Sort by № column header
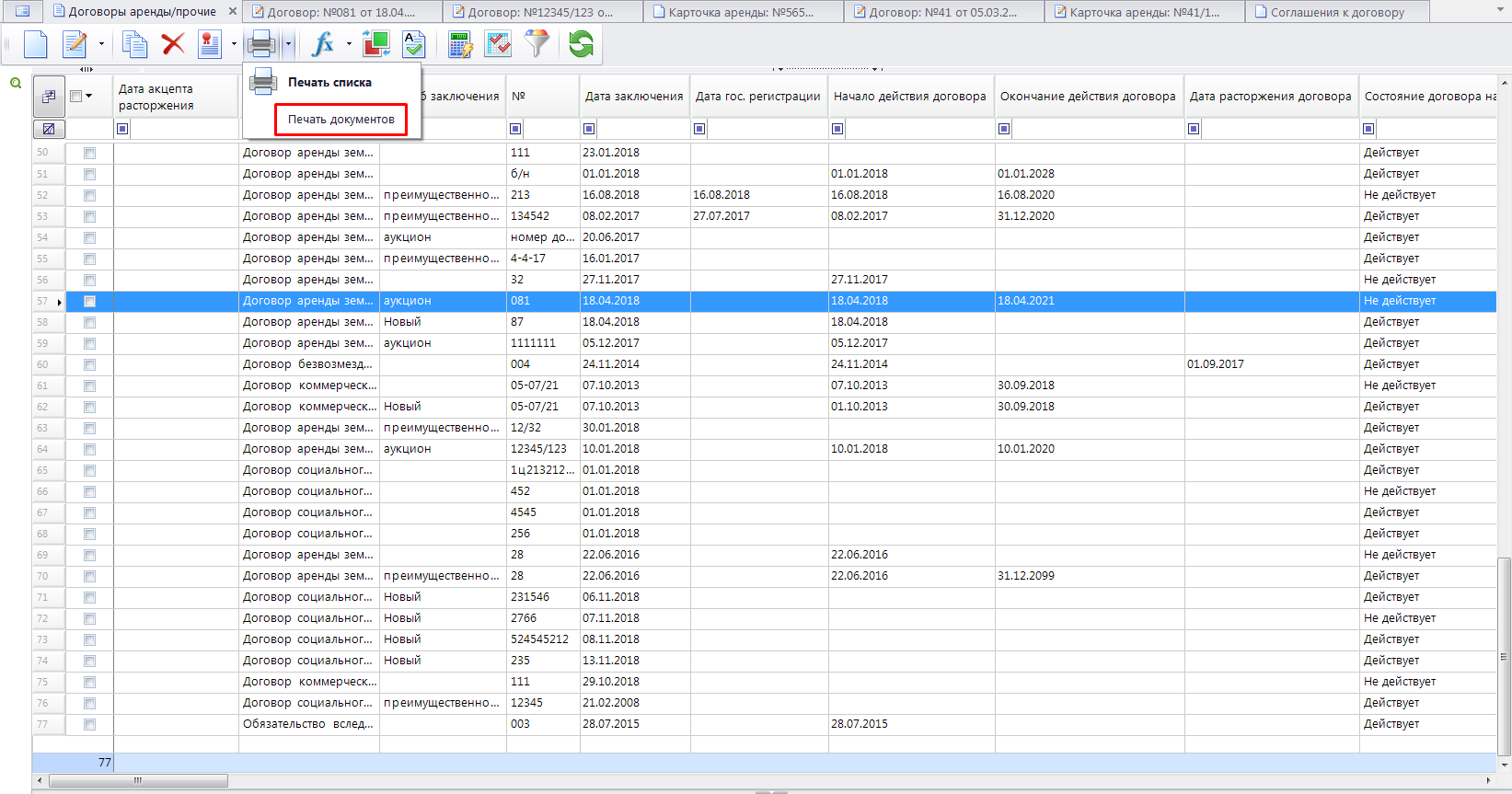This screenshot has width=1512, height=794. pyautogui.click(x=543, y=96)
